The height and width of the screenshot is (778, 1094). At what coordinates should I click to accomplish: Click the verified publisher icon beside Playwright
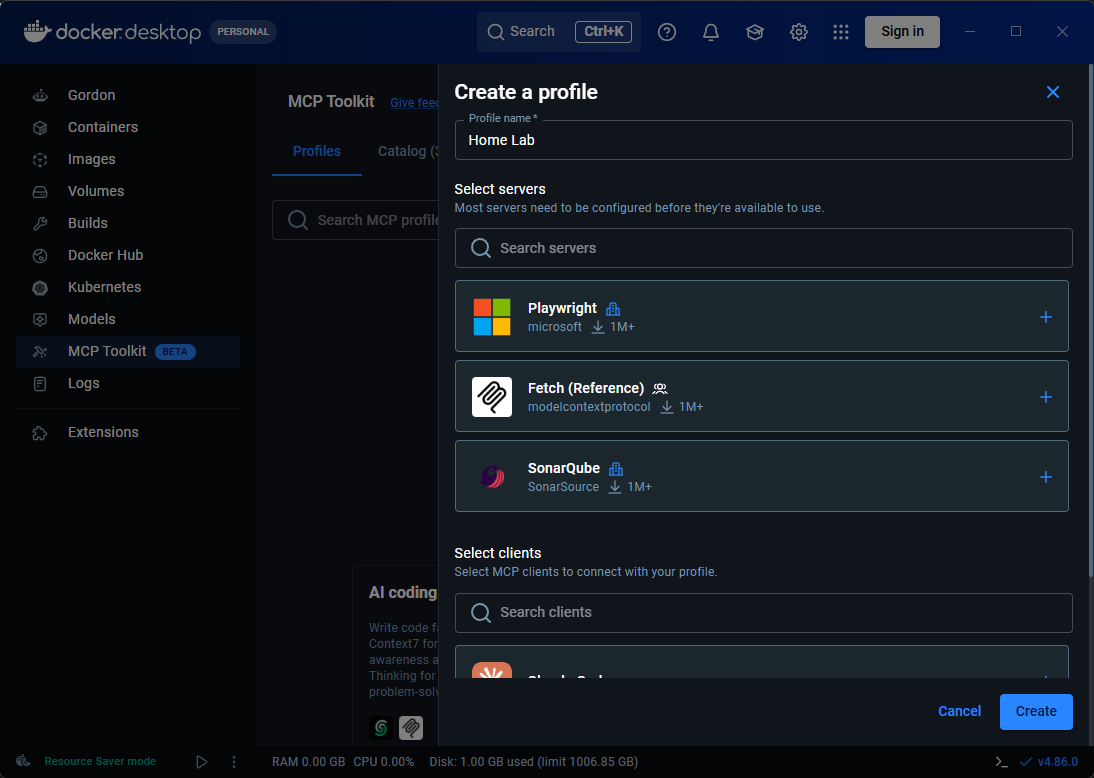[x=613, y=308]
